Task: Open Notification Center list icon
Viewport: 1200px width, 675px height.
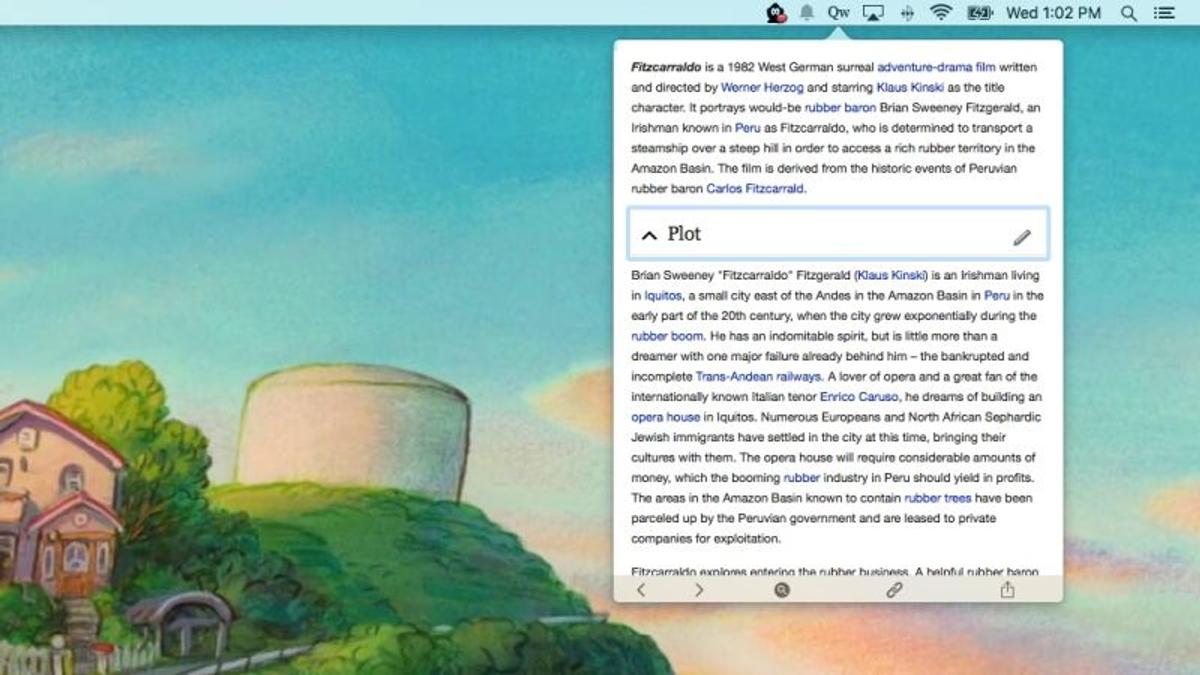Action: pyautogui.click(x=1163, y=13)
